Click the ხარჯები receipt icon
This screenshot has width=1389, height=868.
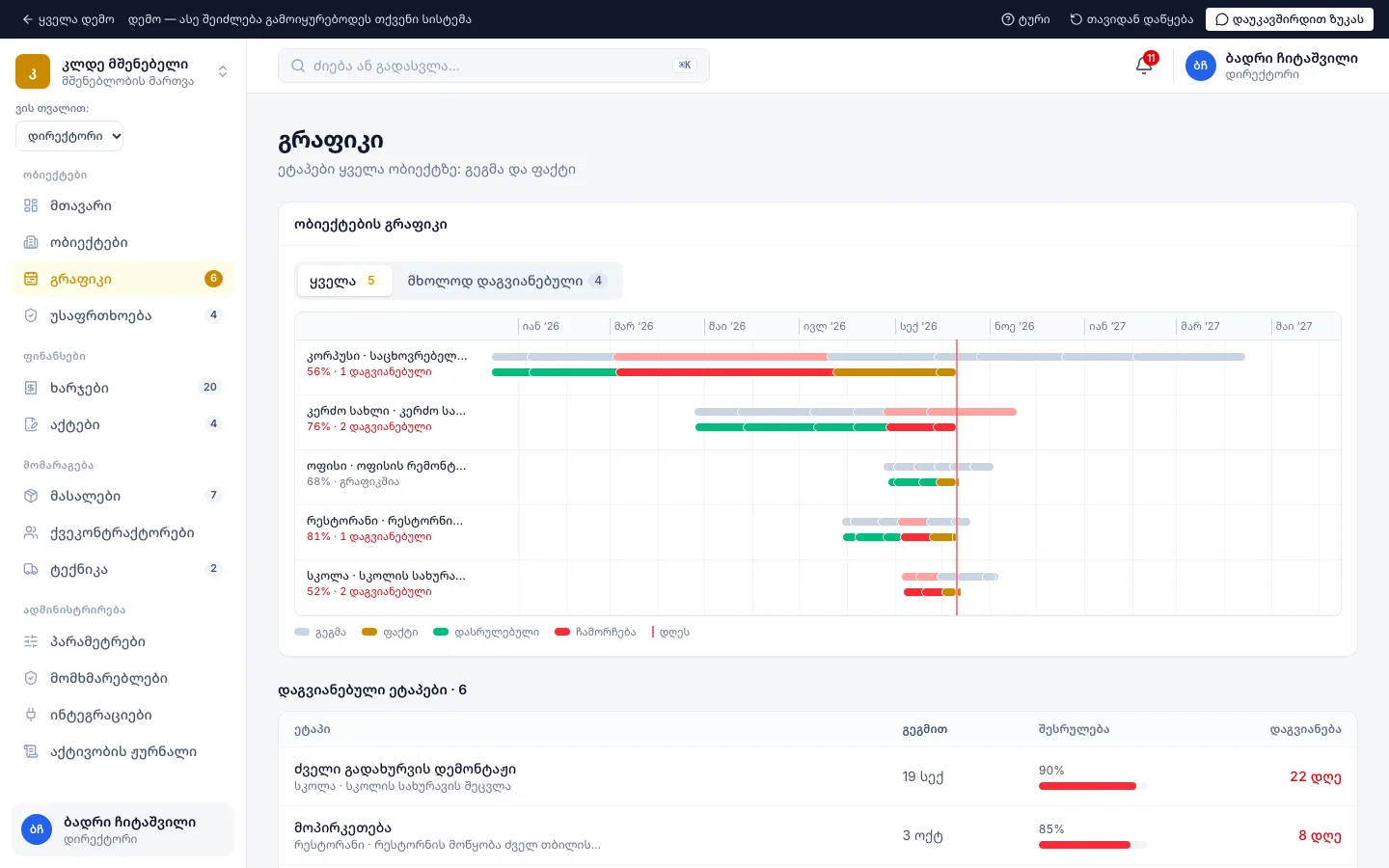(x=31, y=388)
